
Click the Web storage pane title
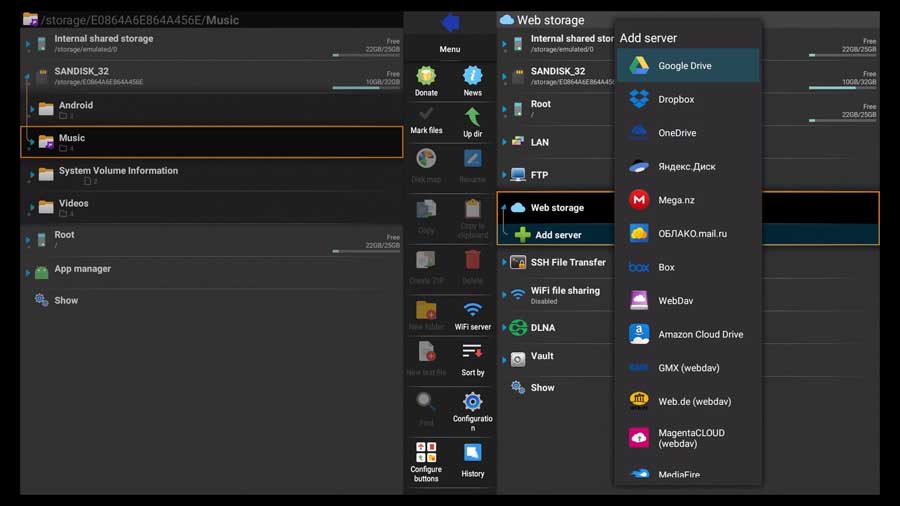[x=550, y=20]
